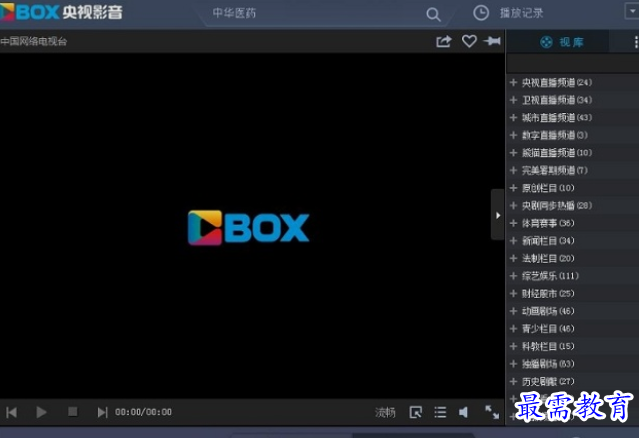639x438 pixels.
Task: Click the share icon above the video
Action: (x=444, y=41)
